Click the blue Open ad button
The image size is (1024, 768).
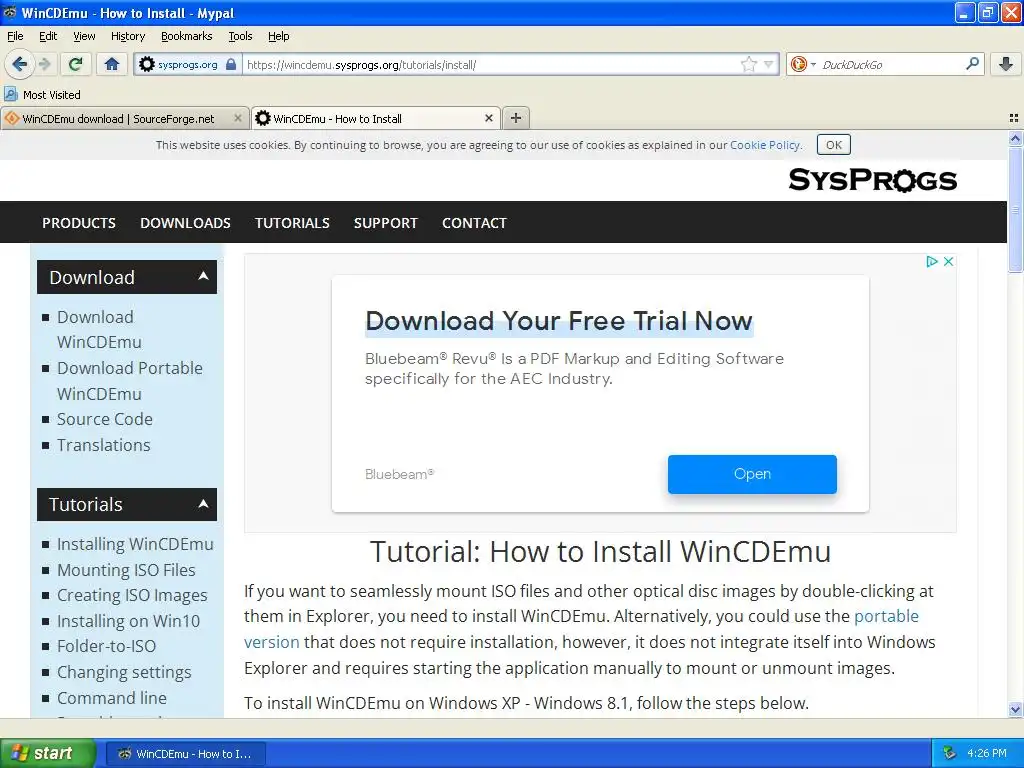tap(752, 474)
